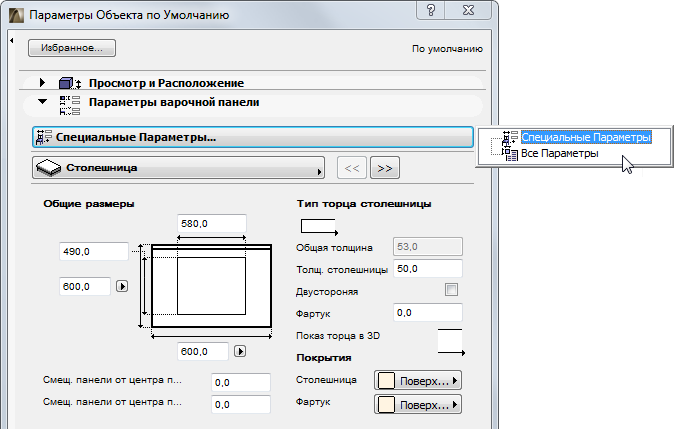Screen dimensions: 674x429
Task: Click the Все Параметры menu icon
Action: tap(510, 153)
